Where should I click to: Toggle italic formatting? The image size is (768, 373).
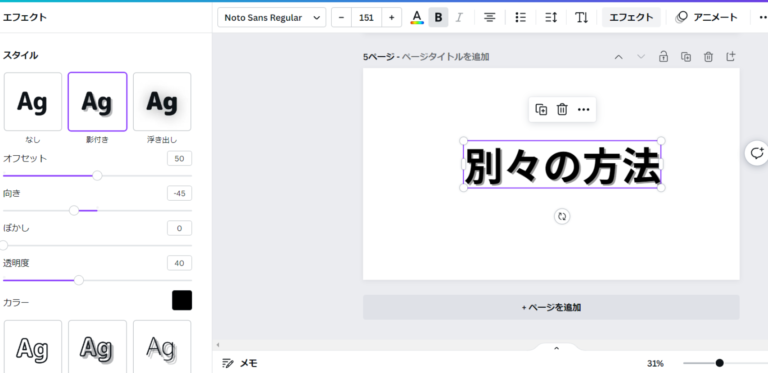pyautogui.click(x=459, y=18)
